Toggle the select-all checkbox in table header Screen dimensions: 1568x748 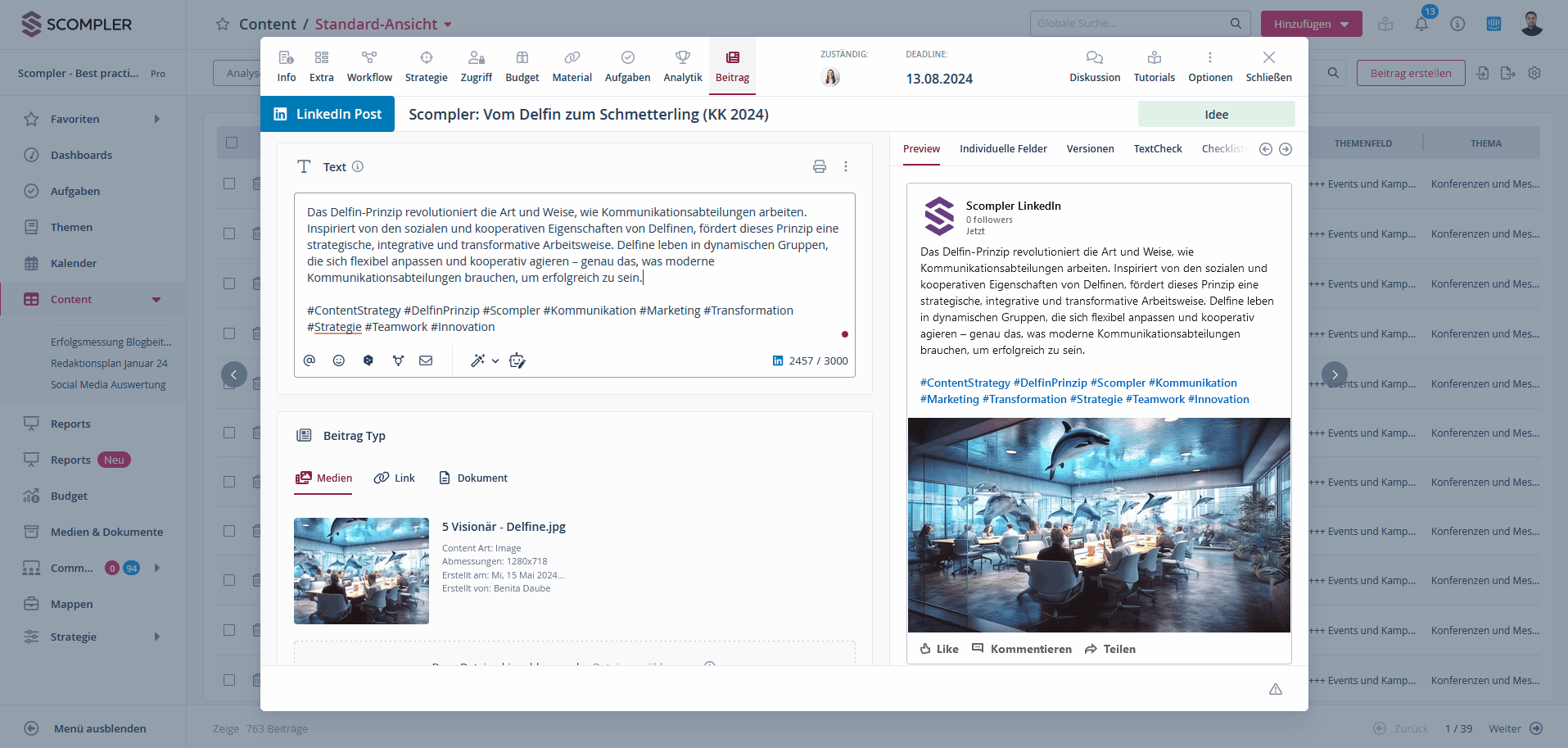point(232,143)
